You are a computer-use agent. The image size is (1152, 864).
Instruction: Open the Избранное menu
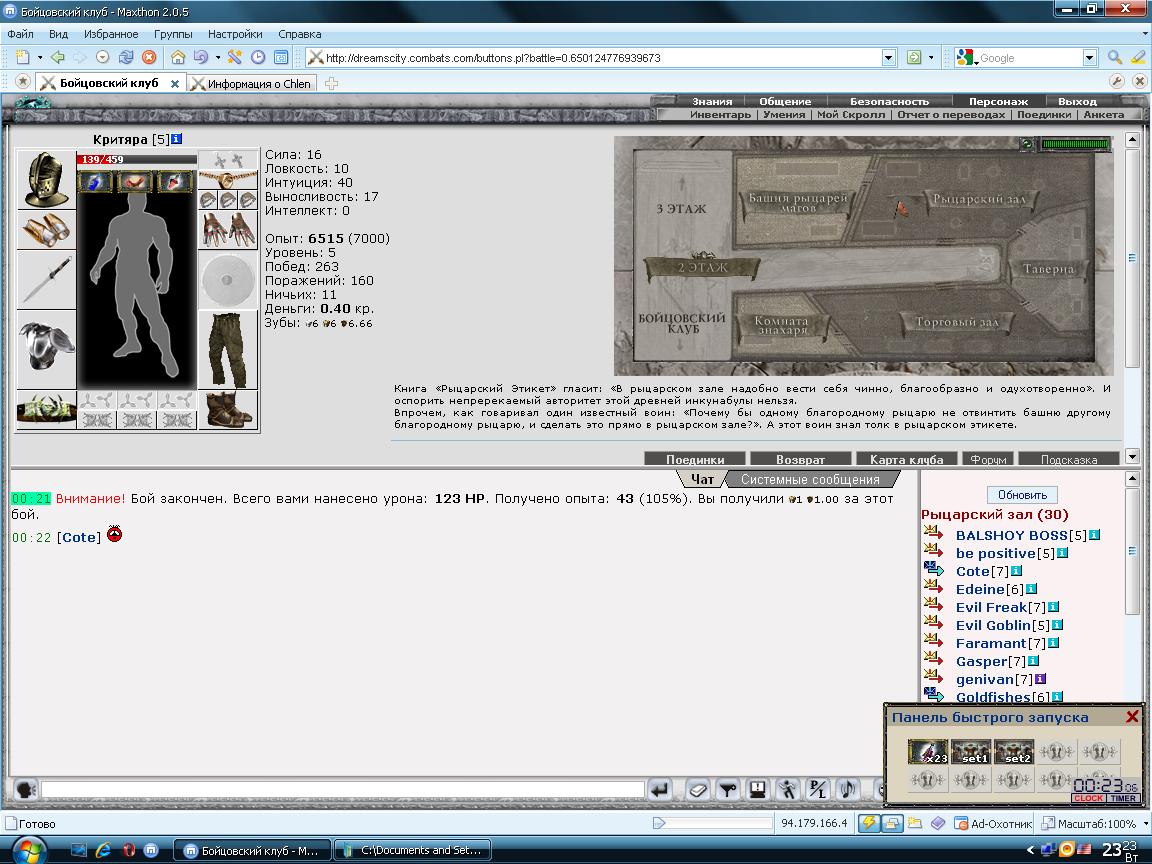pos(111,34)
